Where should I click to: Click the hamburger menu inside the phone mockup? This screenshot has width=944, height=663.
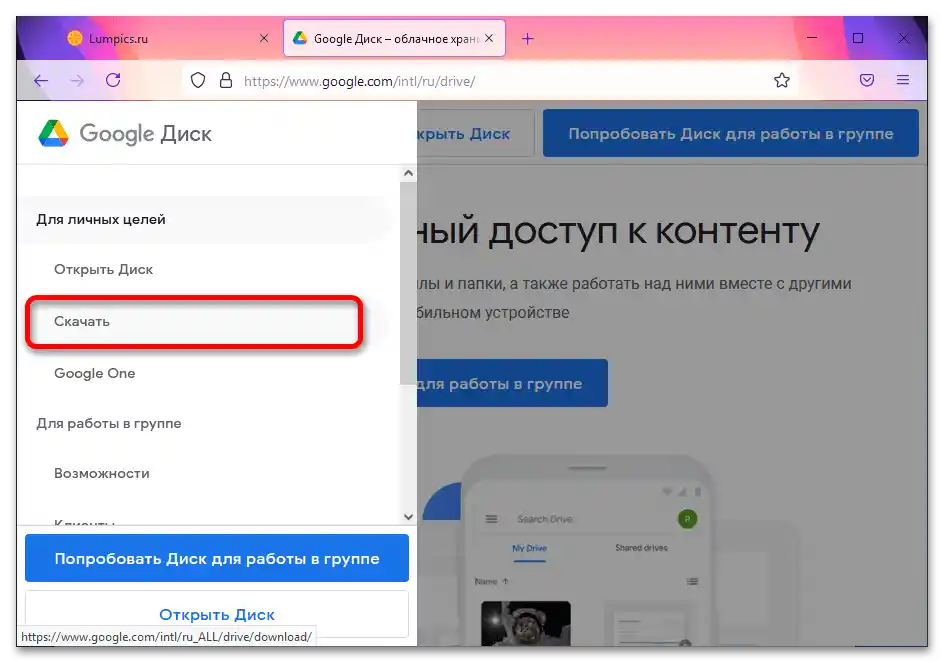pyautogui.click(x=492, y=519)
